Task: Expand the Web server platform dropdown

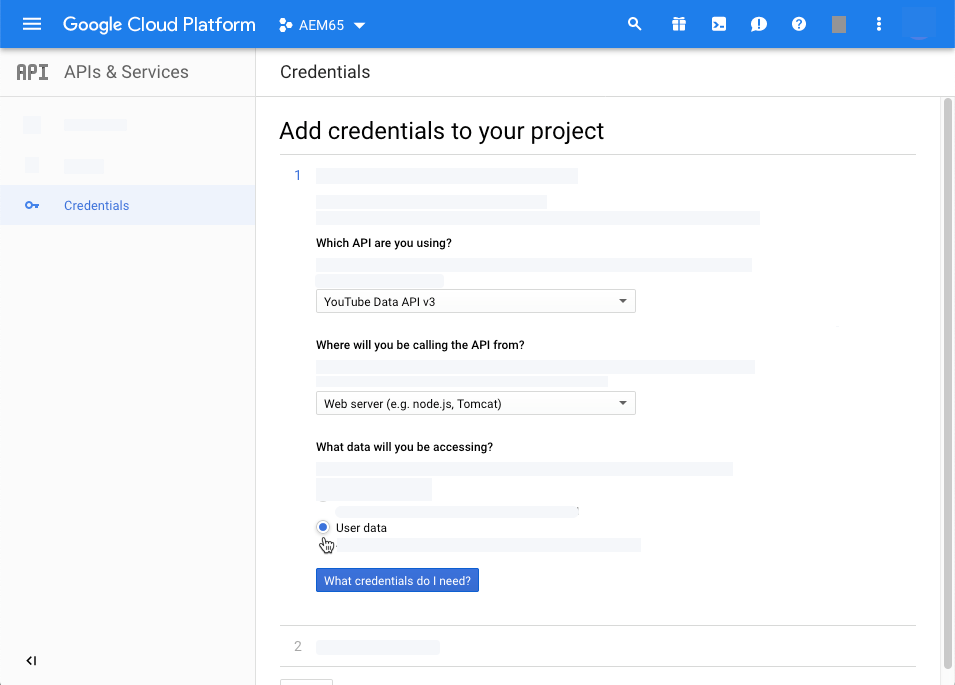Action: click(476, 403)
